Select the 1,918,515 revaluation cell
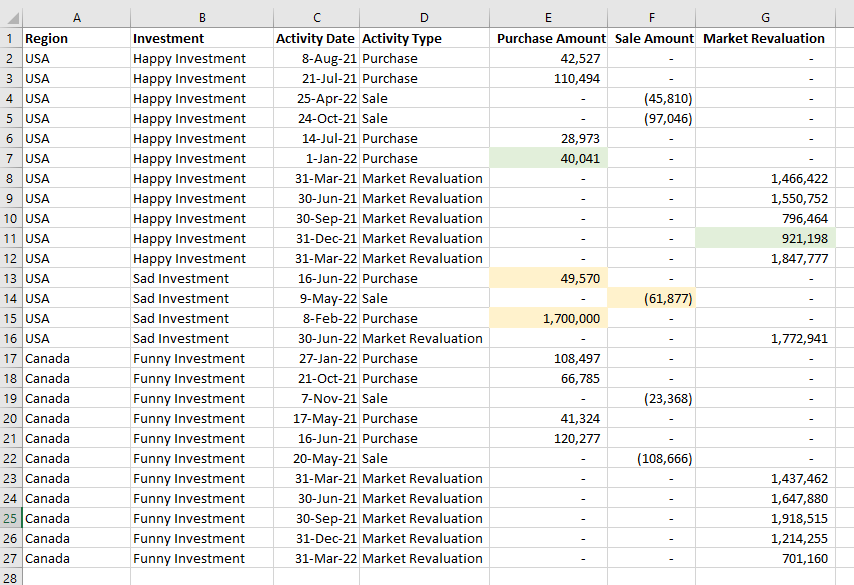 point(765,518)
